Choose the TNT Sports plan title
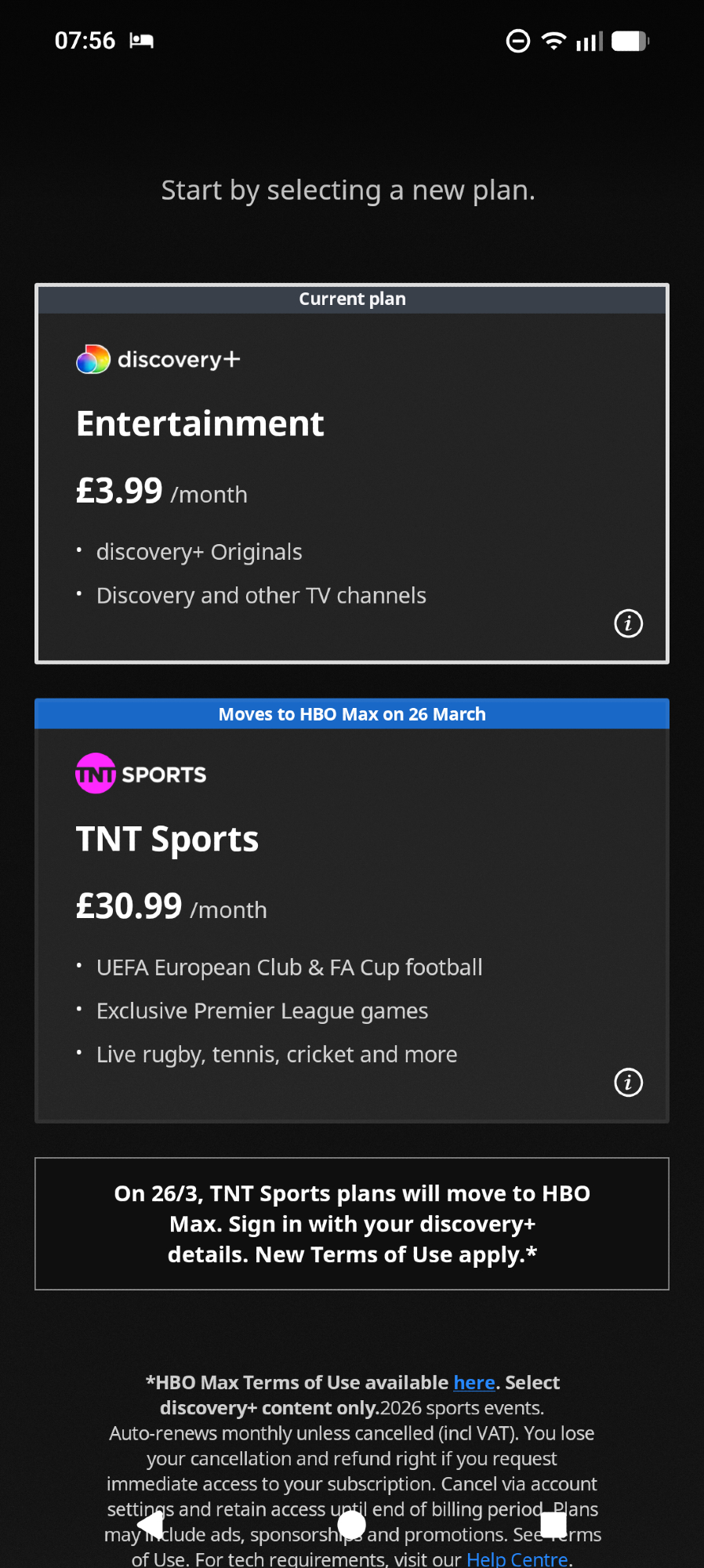The height and width of the screenshot is (1568, 704). tap(167, 839)
